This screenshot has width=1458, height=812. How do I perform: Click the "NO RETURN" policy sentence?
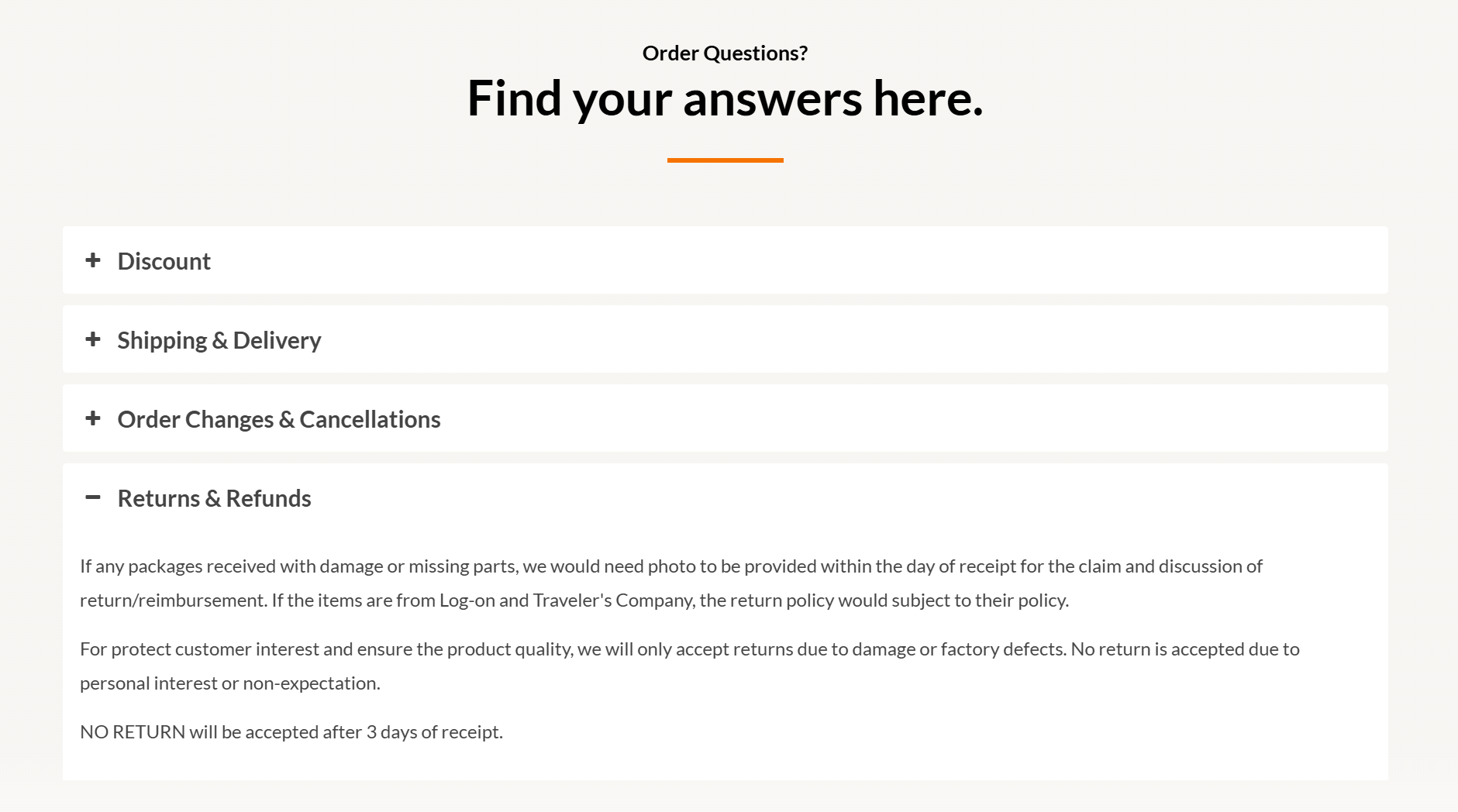tap(291, 732)
